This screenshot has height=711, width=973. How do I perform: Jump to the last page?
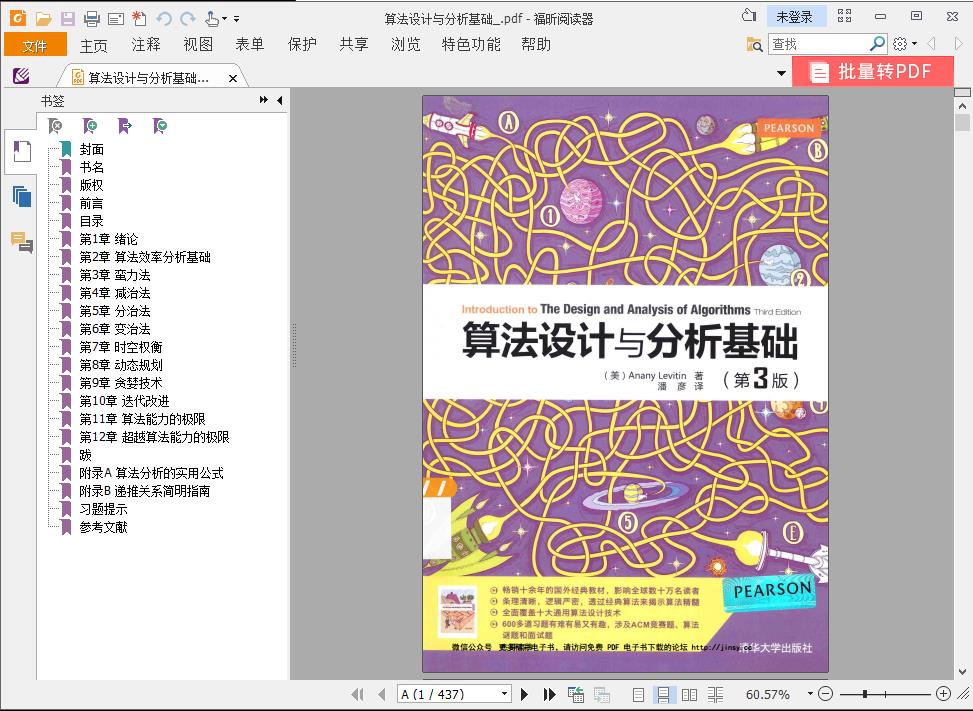(x=549, y=694)
